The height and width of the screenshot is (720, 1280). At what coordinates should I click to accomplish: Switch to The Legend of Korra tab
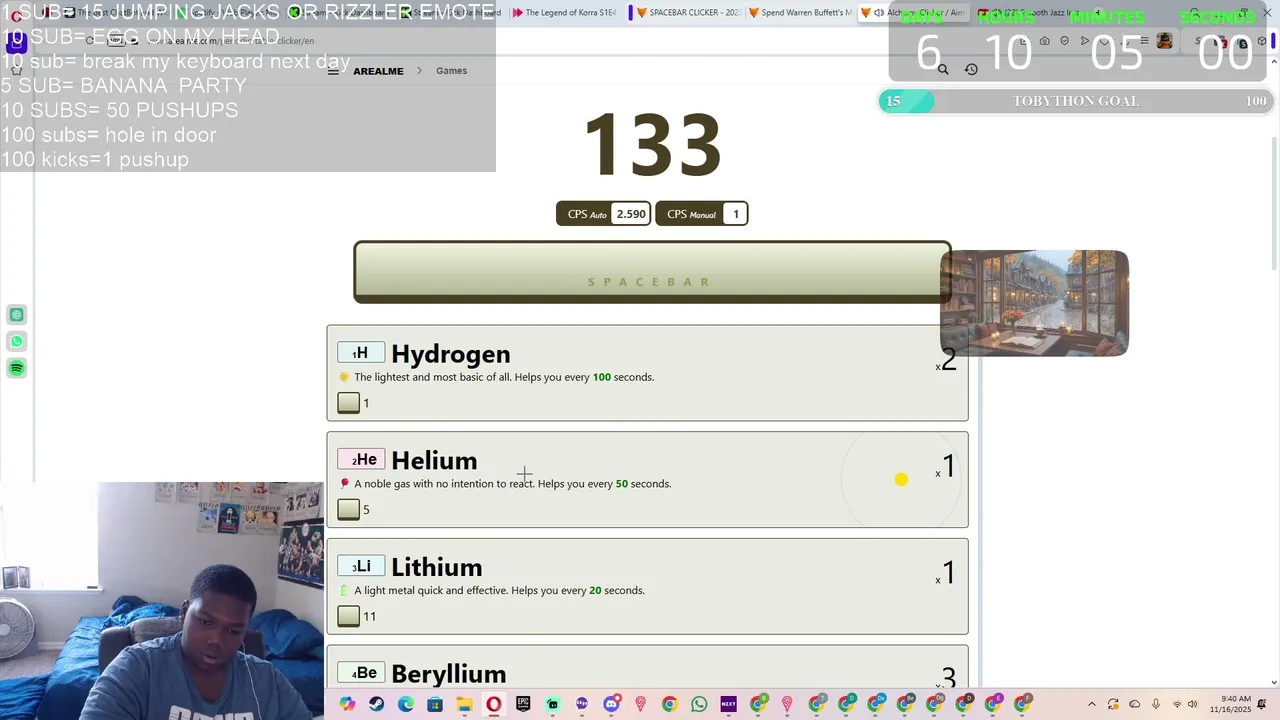click(x=564, y=13)
